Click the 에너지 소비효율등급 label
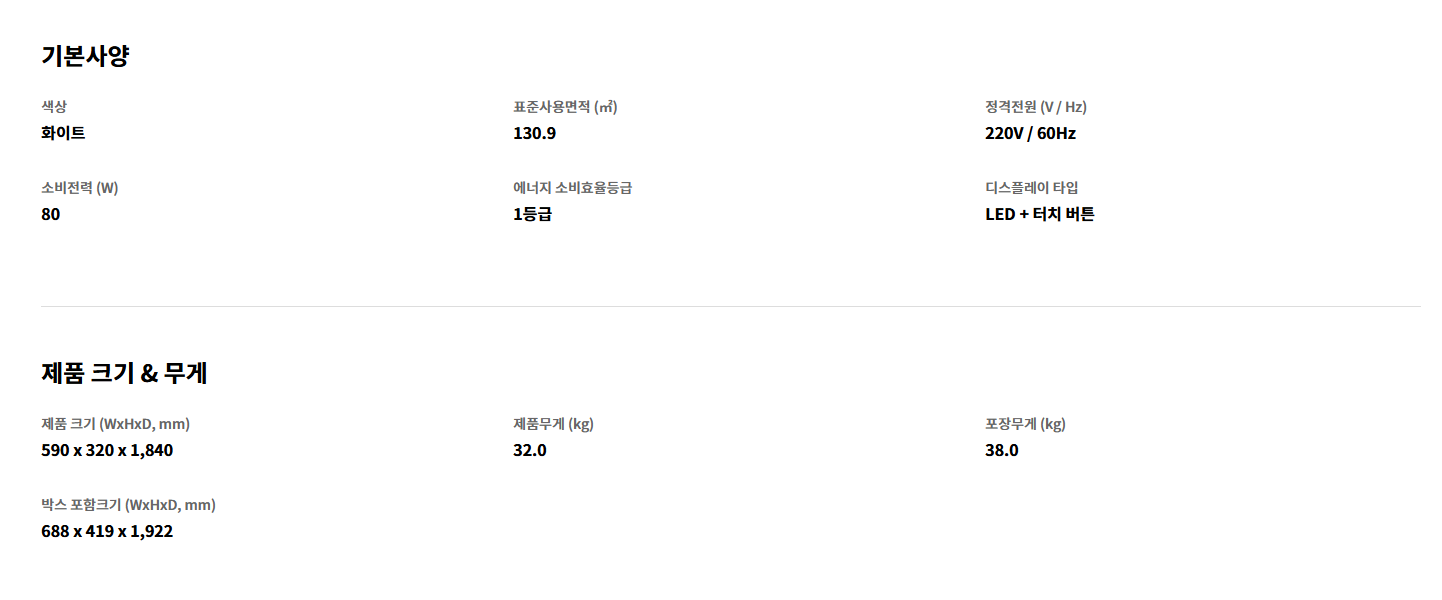 click(x=572, y=188)
